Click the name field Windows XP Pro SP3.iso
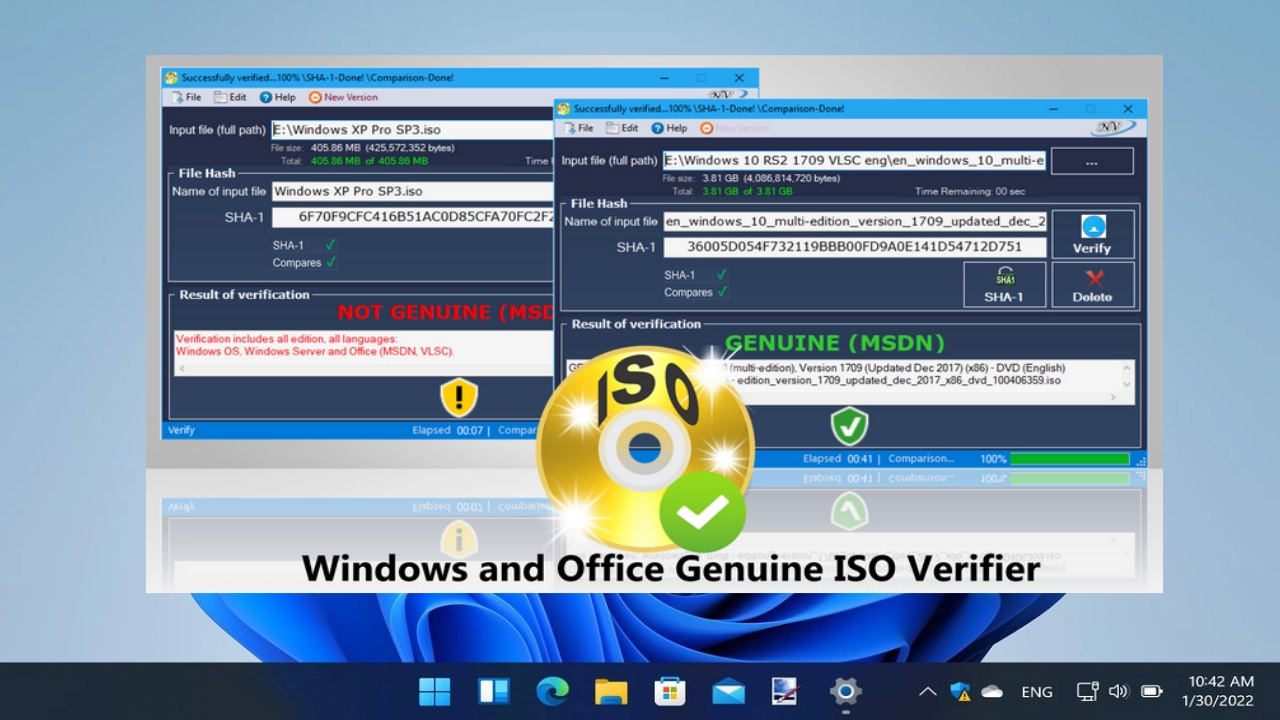This screenshot has height=720, width=1280. click(x=412, y=191)
